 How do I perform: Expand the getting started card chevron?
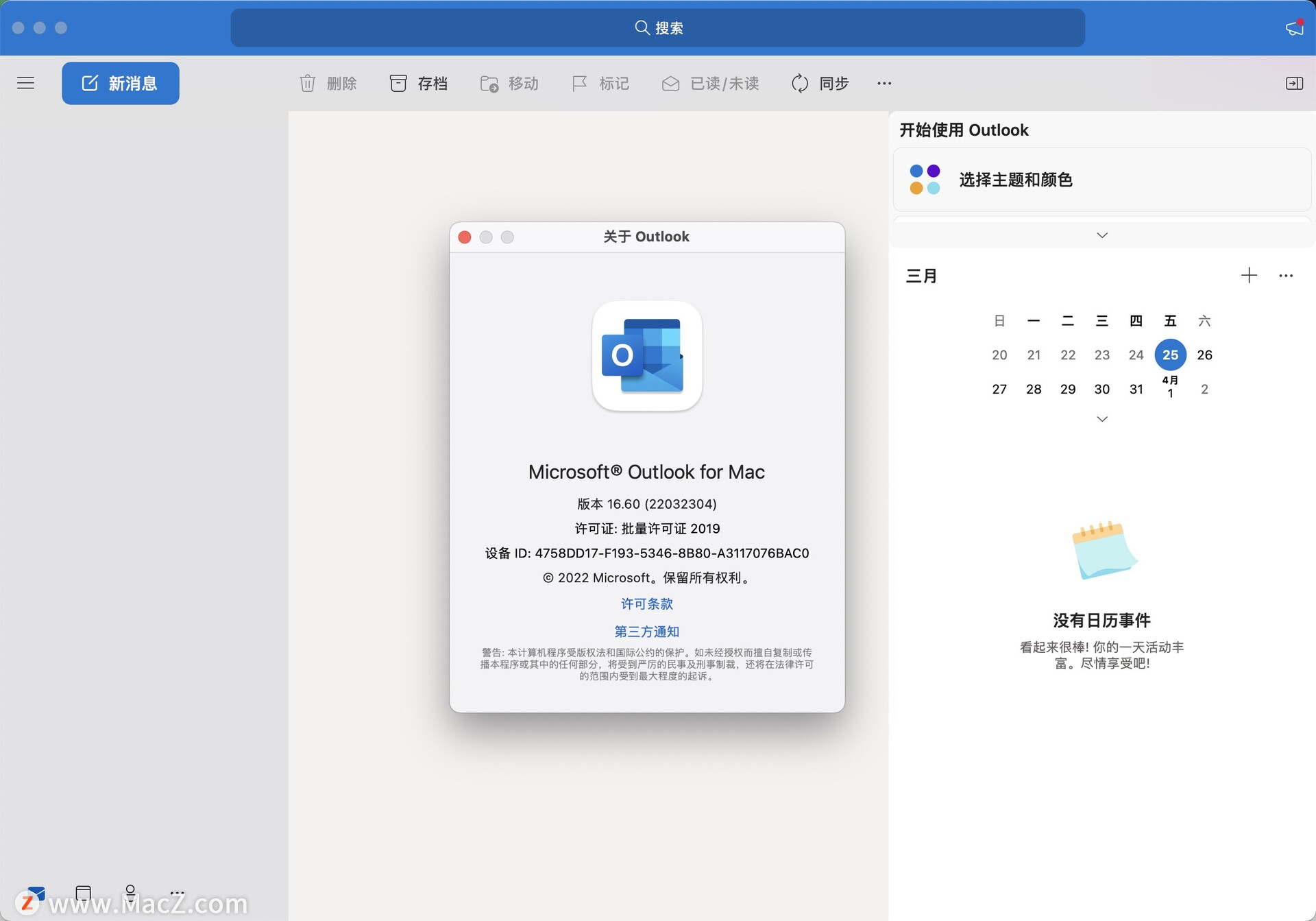pos(1102,235)
